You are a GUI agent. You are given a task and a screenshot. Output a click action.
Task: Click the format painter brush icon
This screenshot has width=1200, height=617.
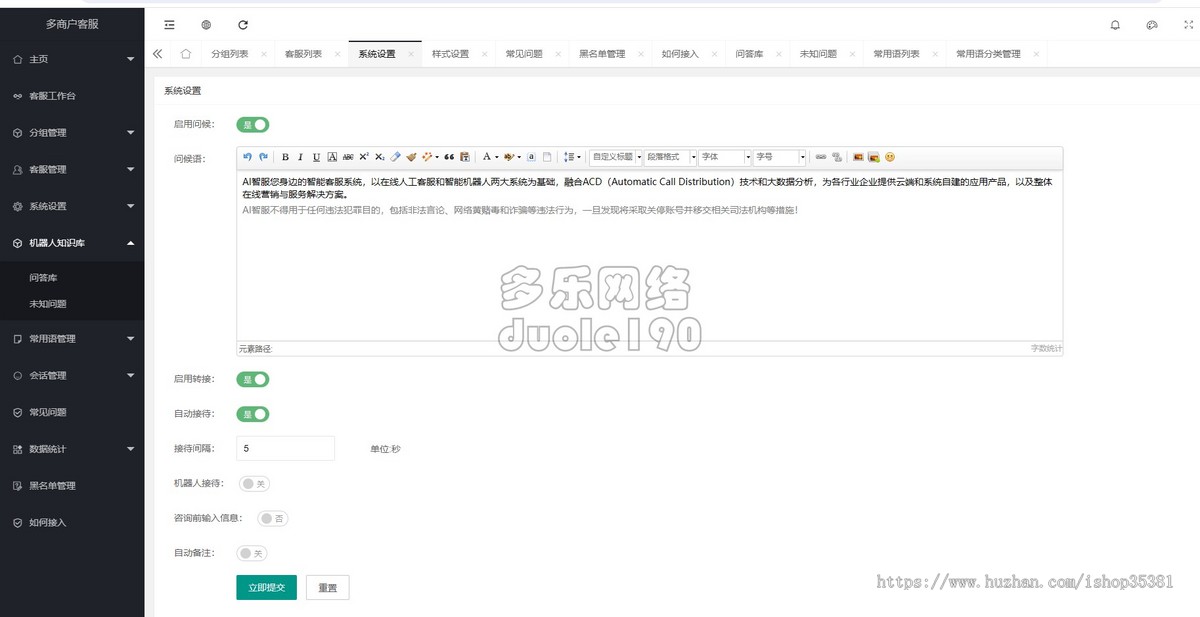(411, 157)
